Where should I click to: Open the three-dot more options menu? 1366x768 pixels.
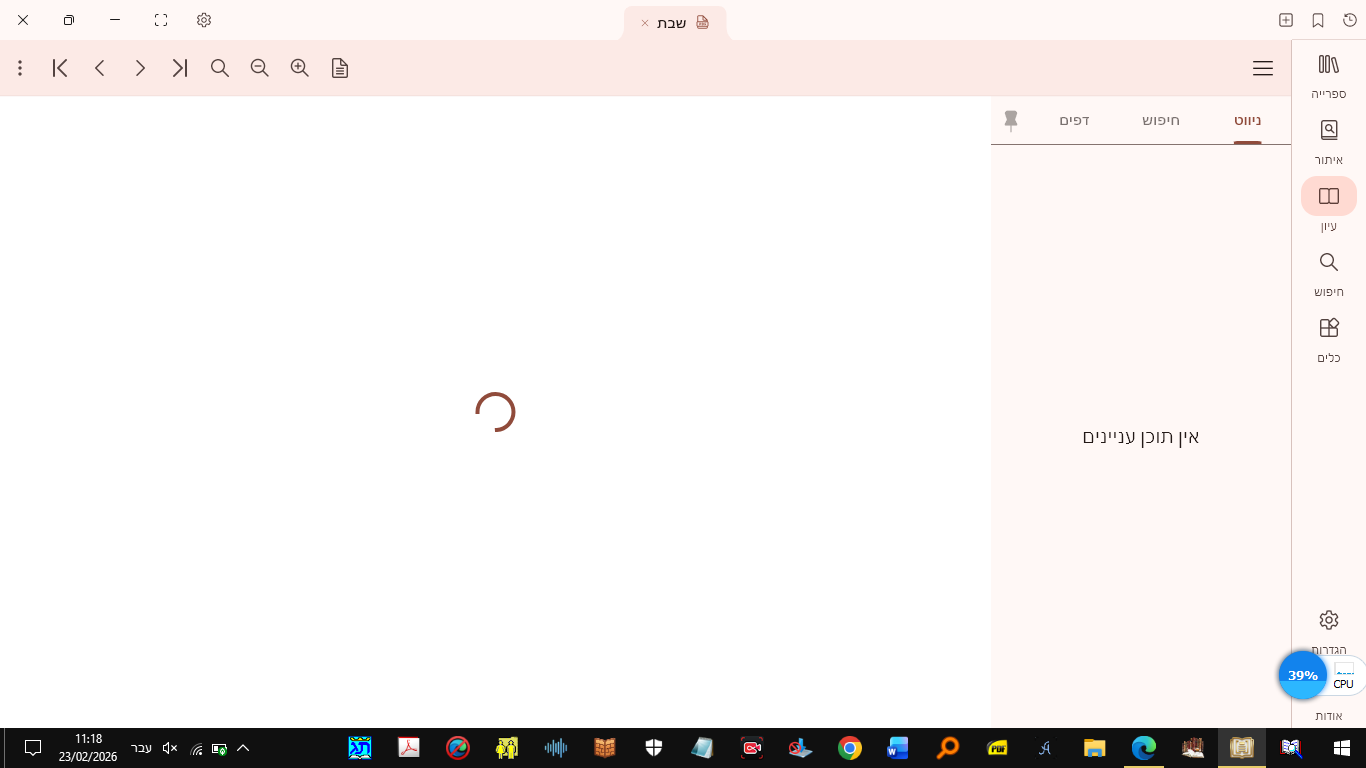point(20,68)
